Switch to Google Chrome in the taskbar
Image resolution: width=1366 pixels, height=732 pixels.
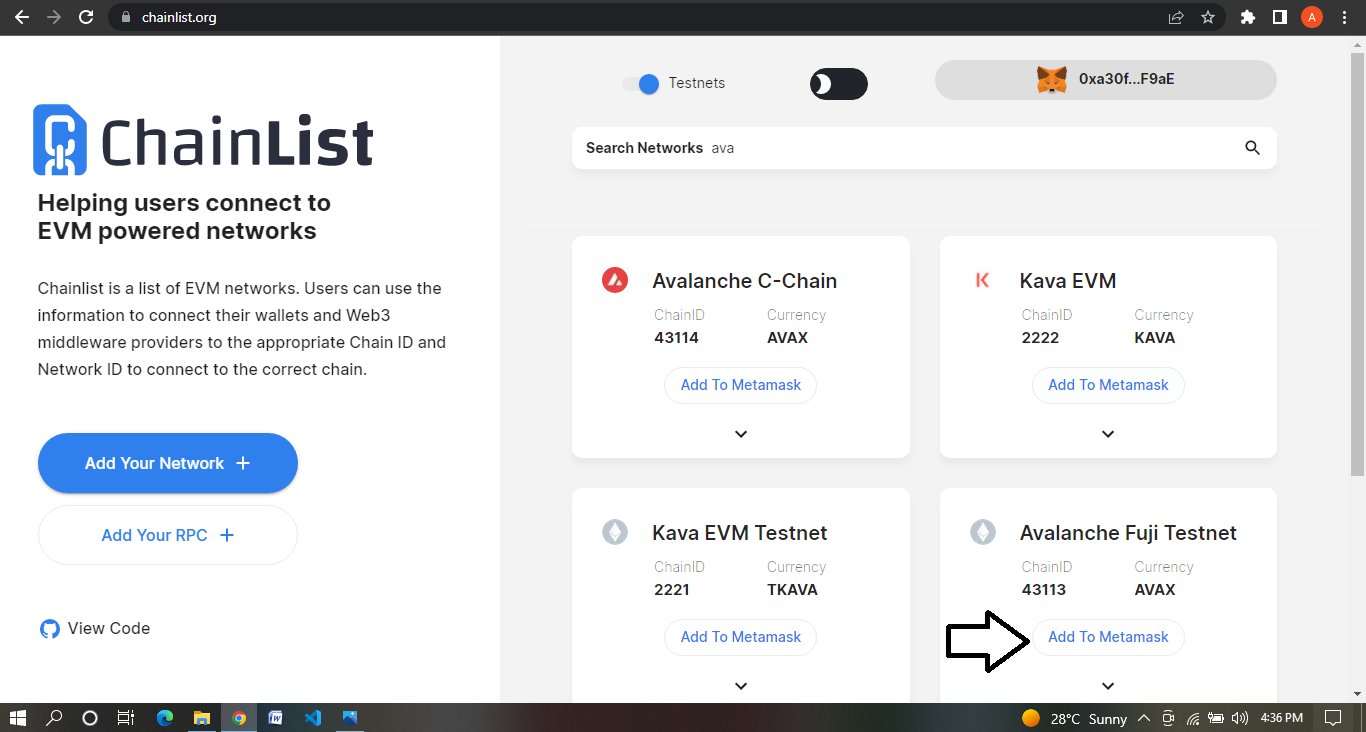[238, 718]
